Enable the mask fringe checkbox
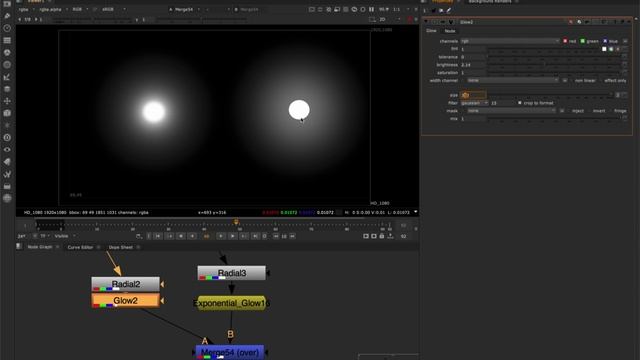The height and width of the screenshot is (360, 640). [611, 111]
